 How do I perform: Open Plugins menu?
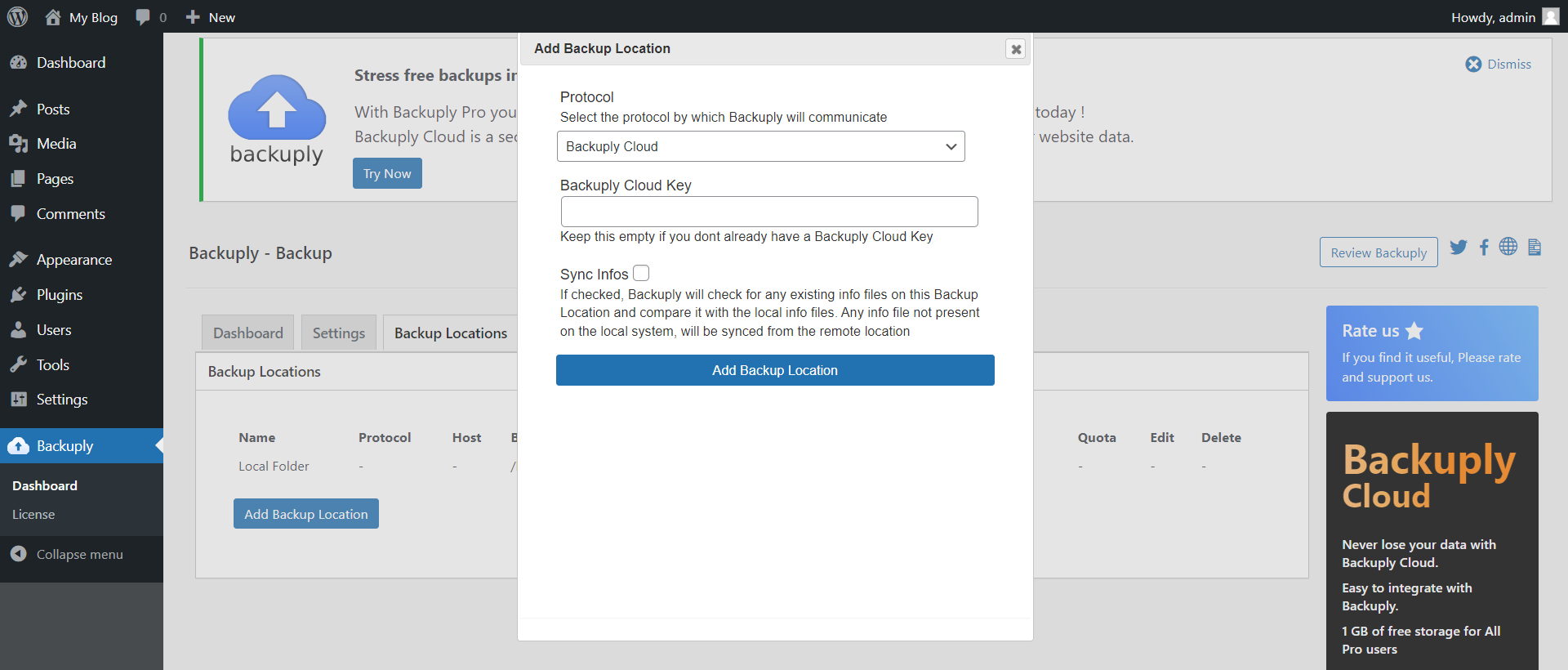pos(82,295)
